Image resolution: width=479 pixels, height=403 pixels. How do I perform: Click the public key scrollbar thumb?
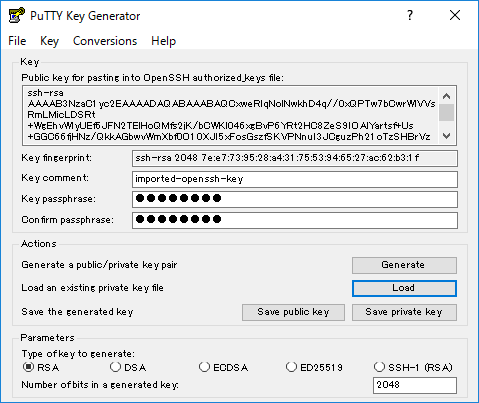[447, 113]
